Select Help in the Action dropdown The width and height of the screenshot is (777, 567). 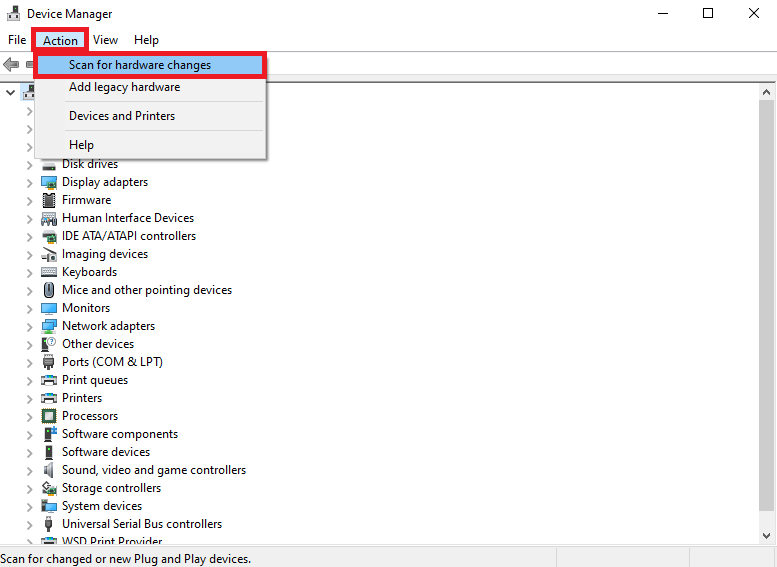[150, 145]
